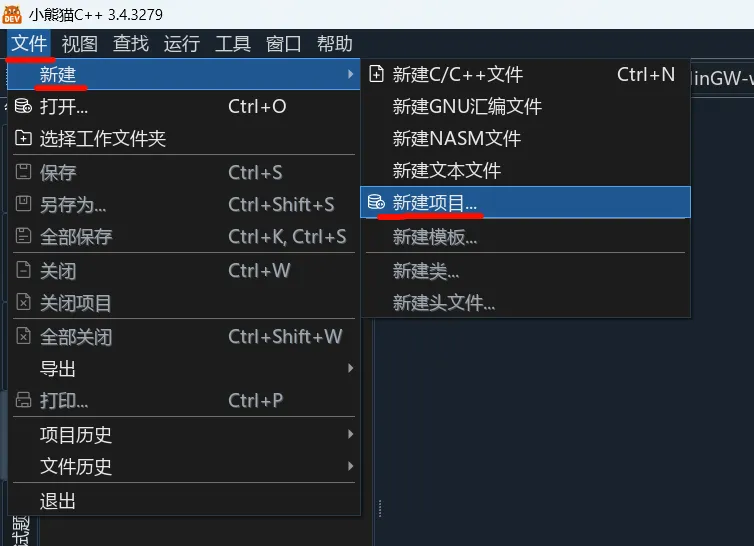Click 退出 to exit the application

click(58, 501)
